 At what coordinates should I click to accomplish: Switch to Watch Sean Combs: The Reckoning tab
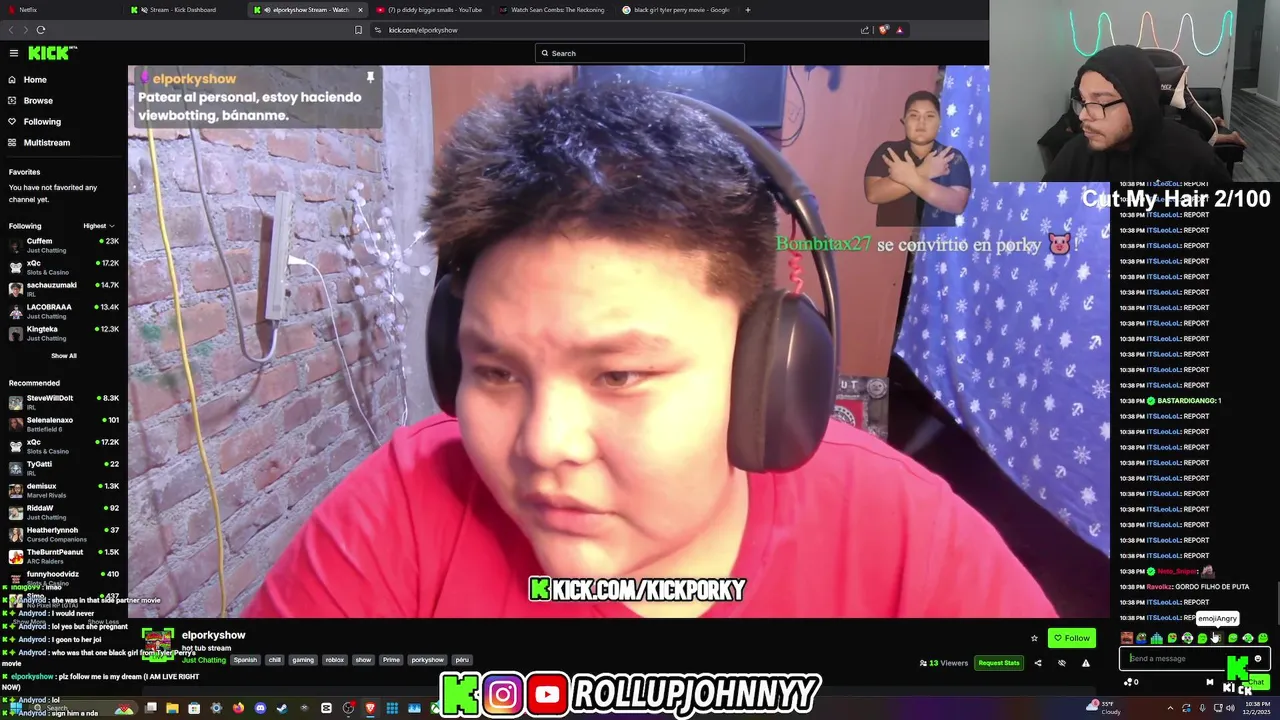[555, 10]
